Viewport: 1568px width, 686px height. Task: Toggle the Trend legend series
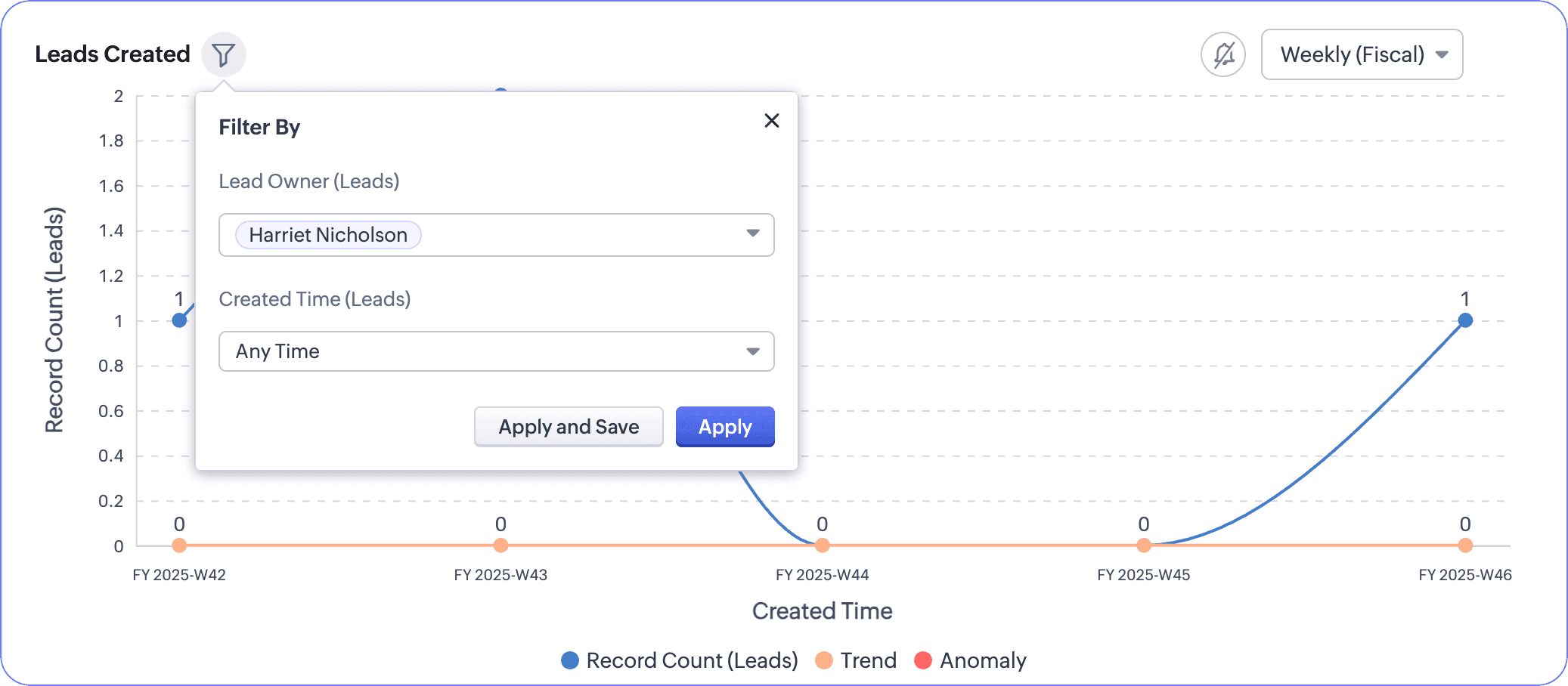pos(868,660)
